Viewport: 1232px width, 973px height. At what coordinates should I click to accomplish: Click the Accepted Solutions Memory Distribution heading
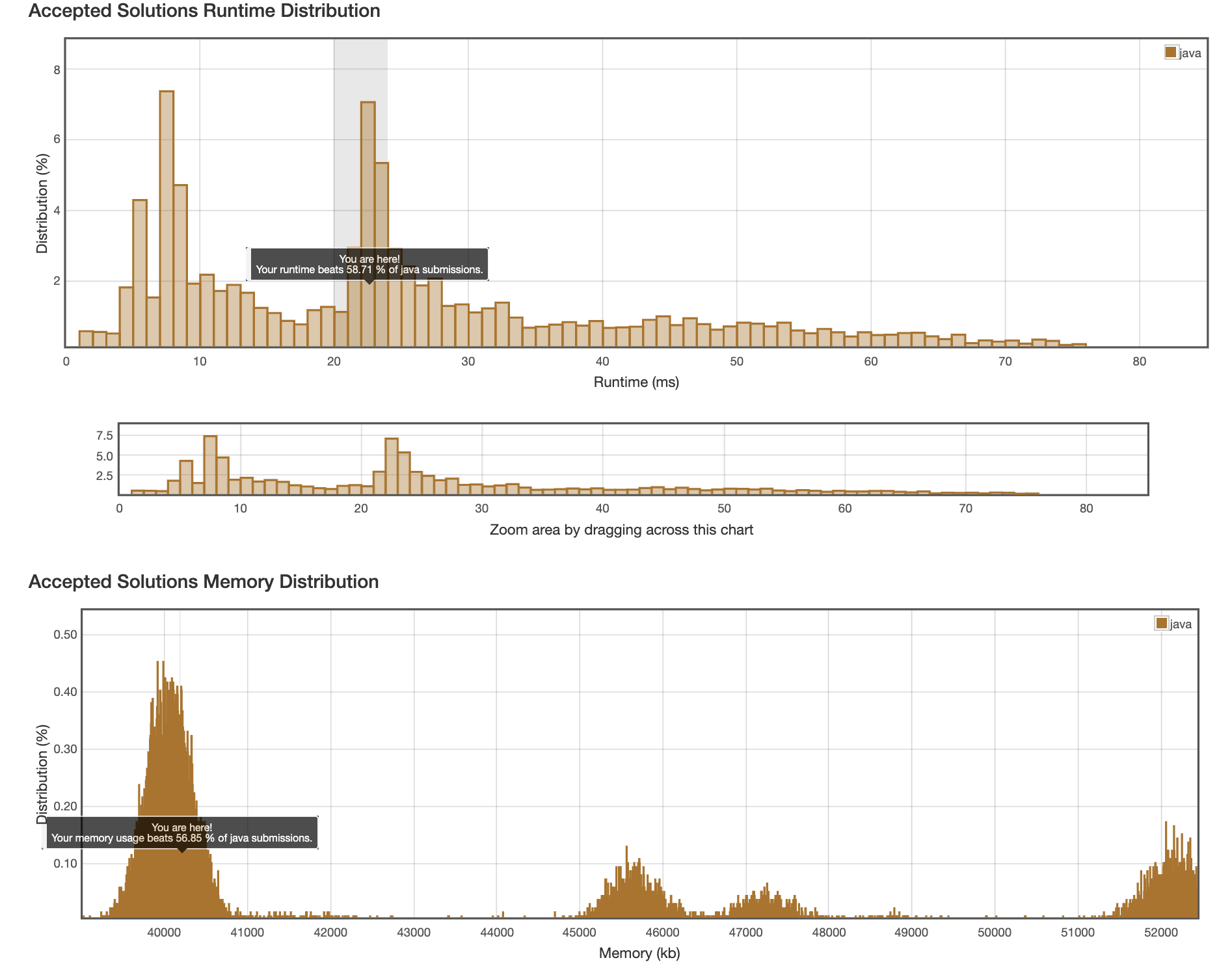[x=204, y=581]
